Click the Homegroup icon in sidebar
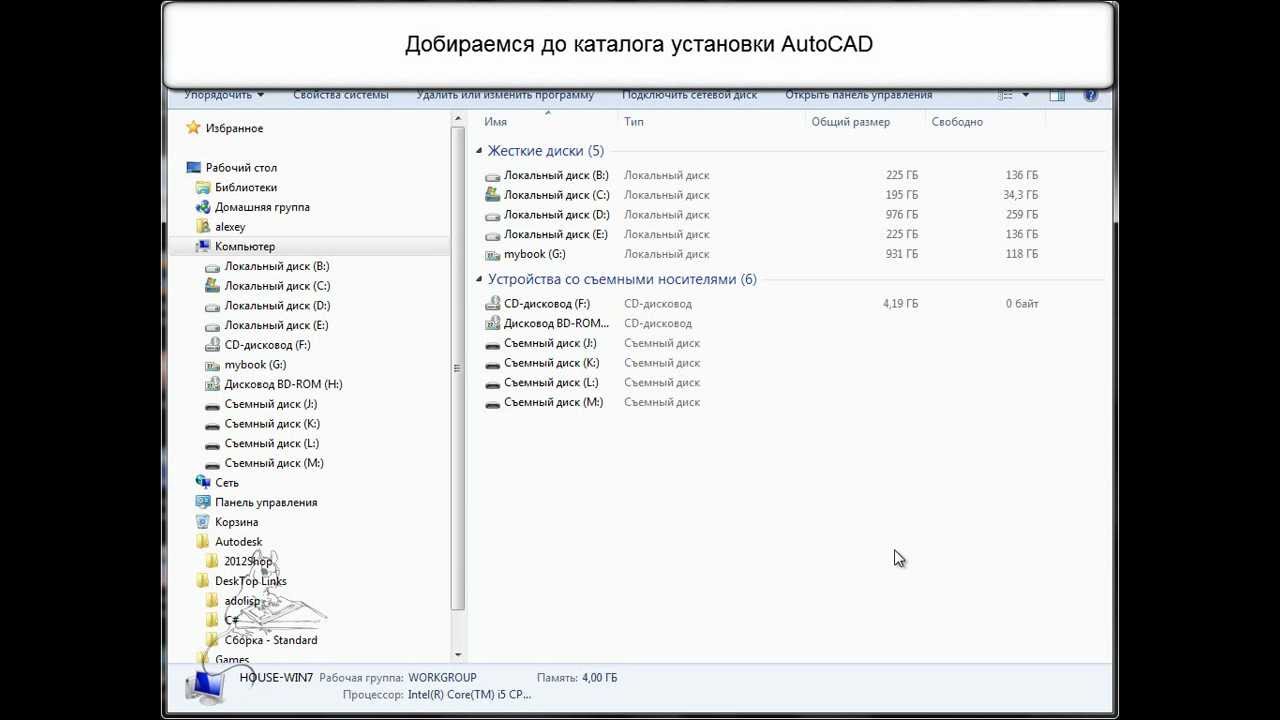1280x720 pixels. point(203,207)
